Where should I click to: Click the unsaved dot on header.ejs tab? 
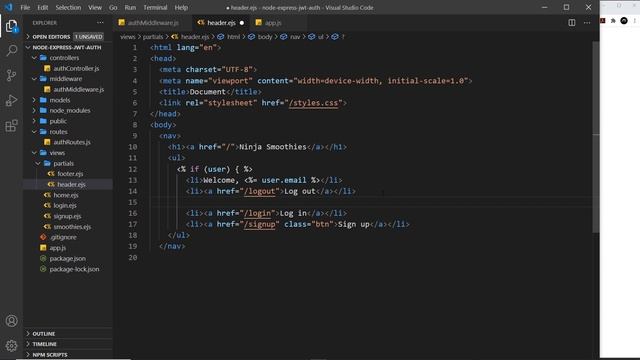tap(242, 23)
